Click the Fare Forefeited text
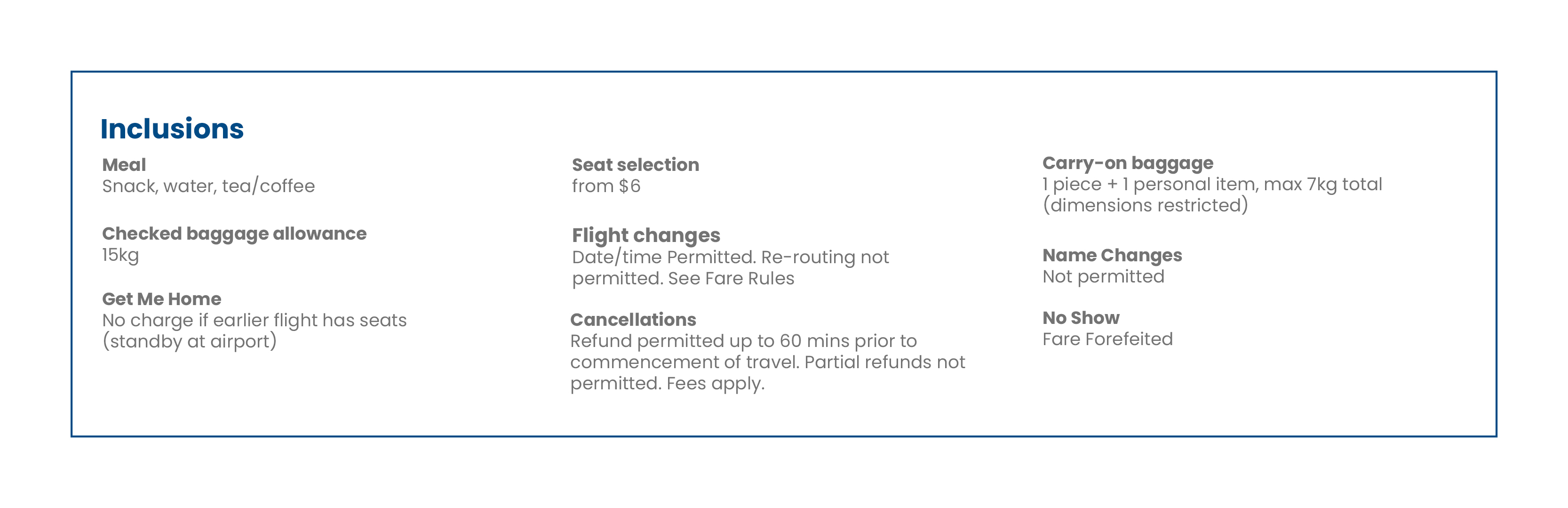Screen dimensions: 1568x508 pos(1107,339)
